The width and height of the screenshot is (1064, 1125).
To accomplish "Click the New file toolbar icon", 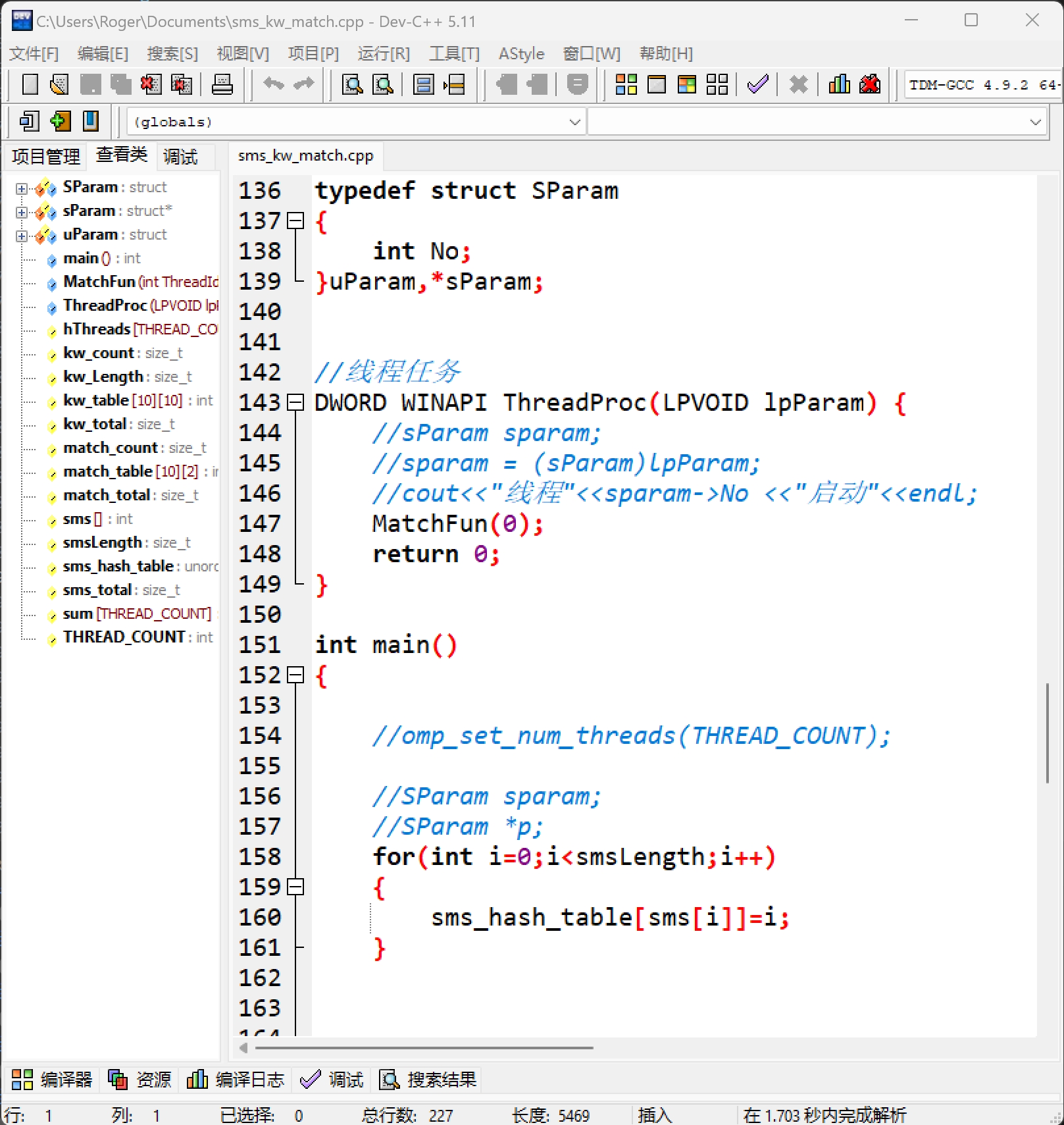I will pyautogui.click(x=30, y=84).
